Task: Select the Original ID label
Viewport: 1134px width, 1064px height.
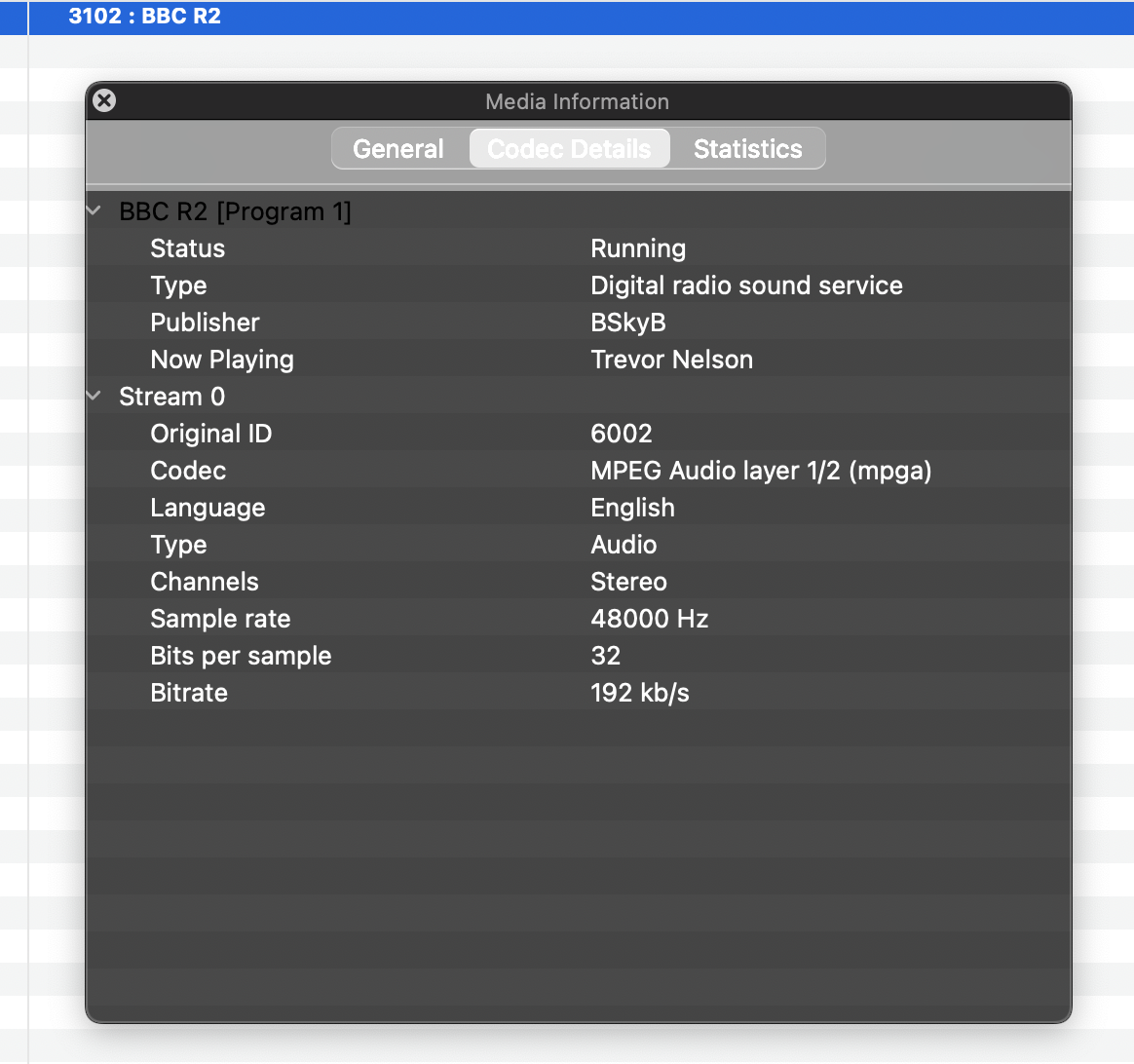Action: tap(211, 434)
